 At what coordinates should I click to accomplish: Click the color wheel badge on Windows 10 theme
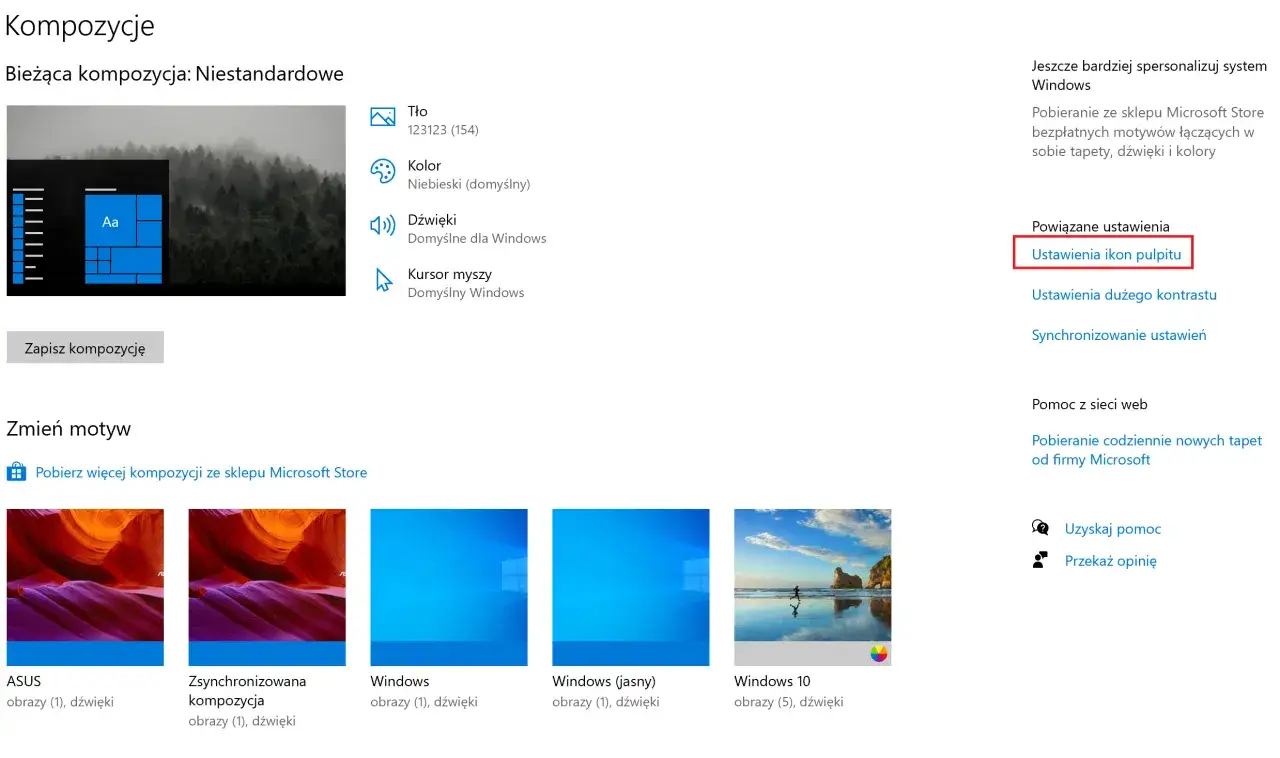pyautogui.click(x=879, y=654)
